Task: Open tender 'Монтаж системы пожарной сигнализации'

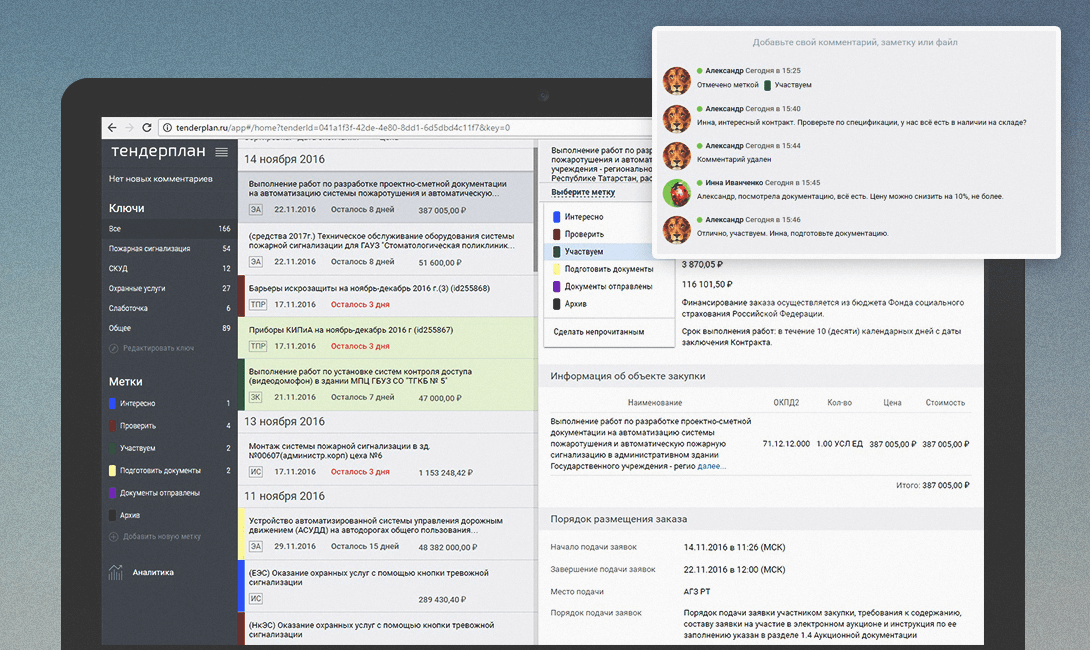Action: pyautogui.click(x=388, y=459)
